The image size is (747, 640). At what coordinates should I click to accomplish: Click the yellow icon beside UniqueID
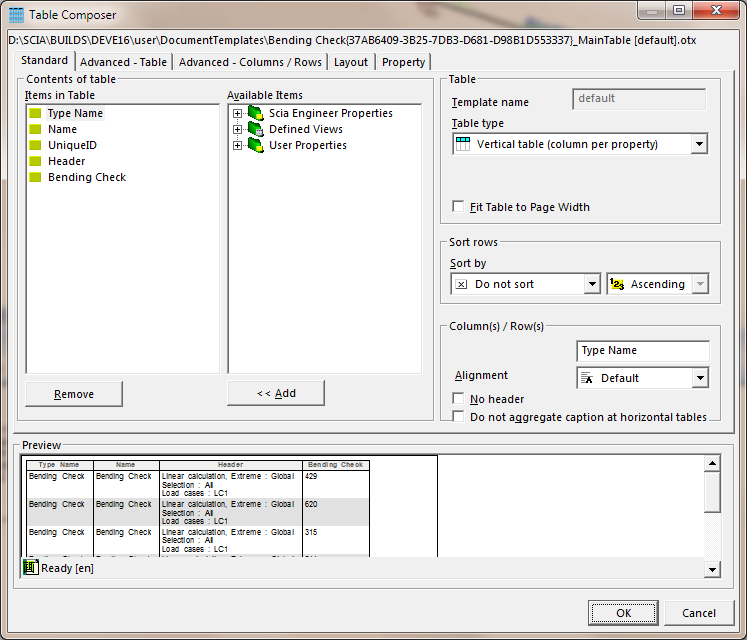(x=35, y=145)
